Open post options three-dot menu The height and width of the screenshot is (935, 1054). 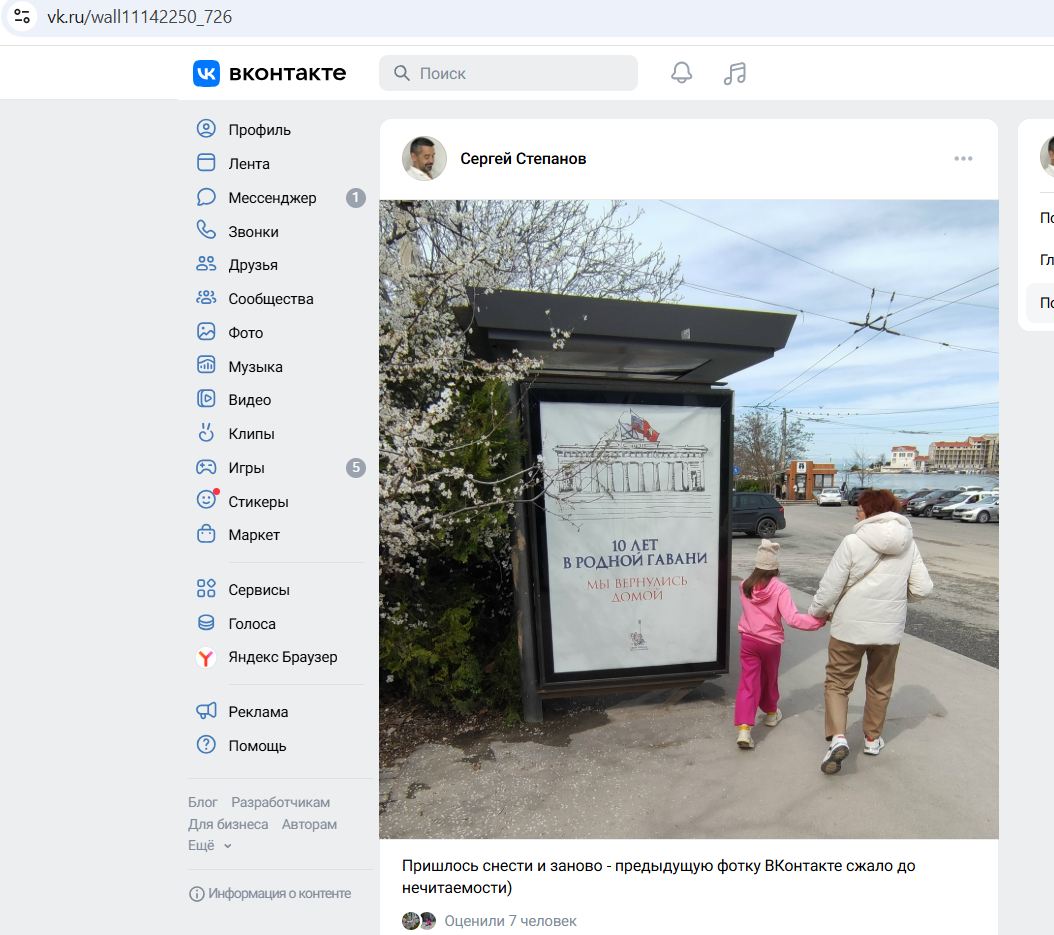(x=963, y=159)
